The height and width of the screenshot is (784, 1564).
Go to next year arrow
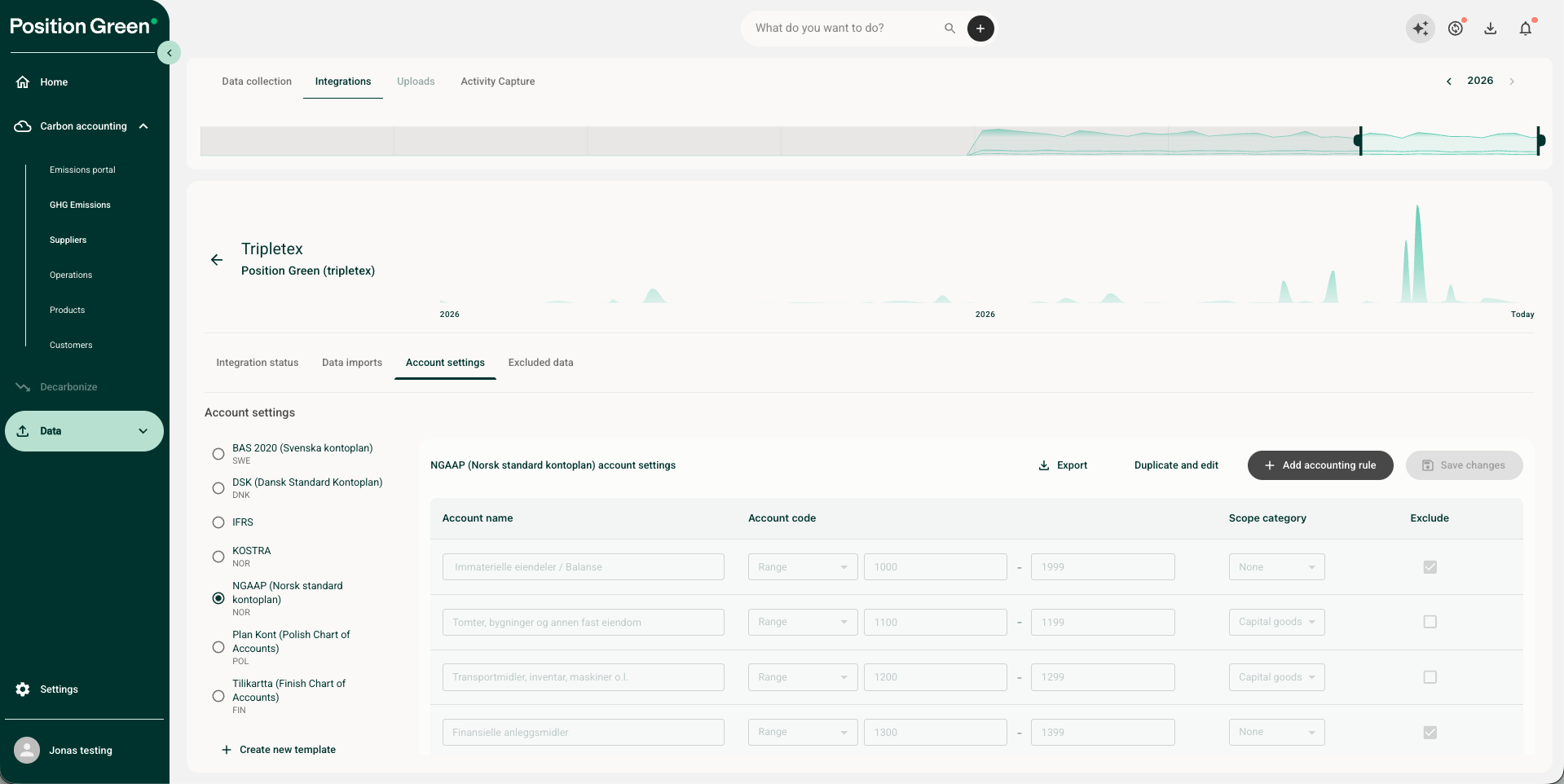(1512, 81)
